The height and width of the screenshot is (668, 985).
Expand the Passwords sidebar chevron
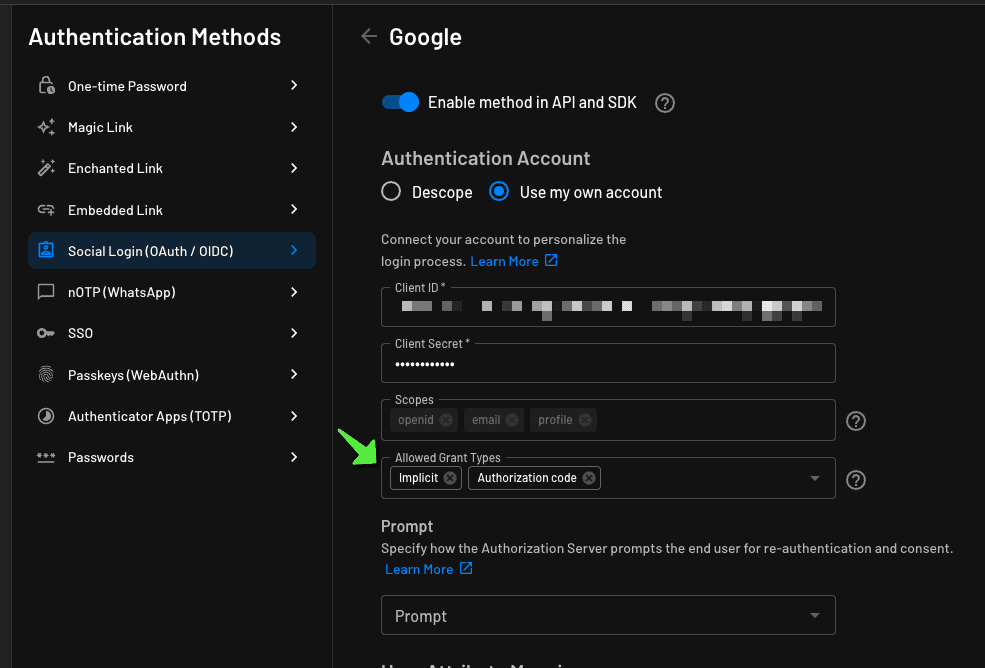293,457
